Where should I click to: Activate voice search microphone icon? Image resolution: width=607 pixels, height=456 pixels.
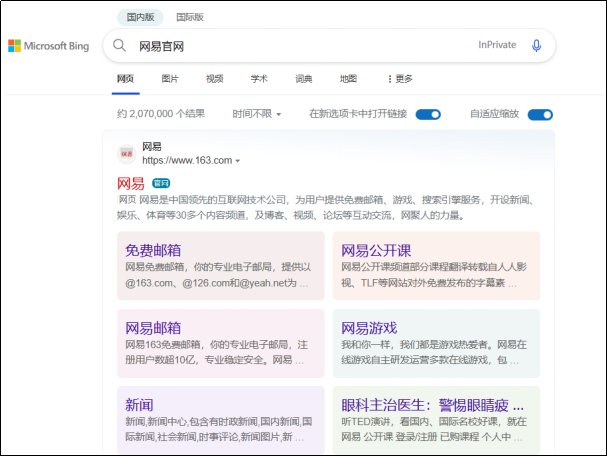pos(536,46)
